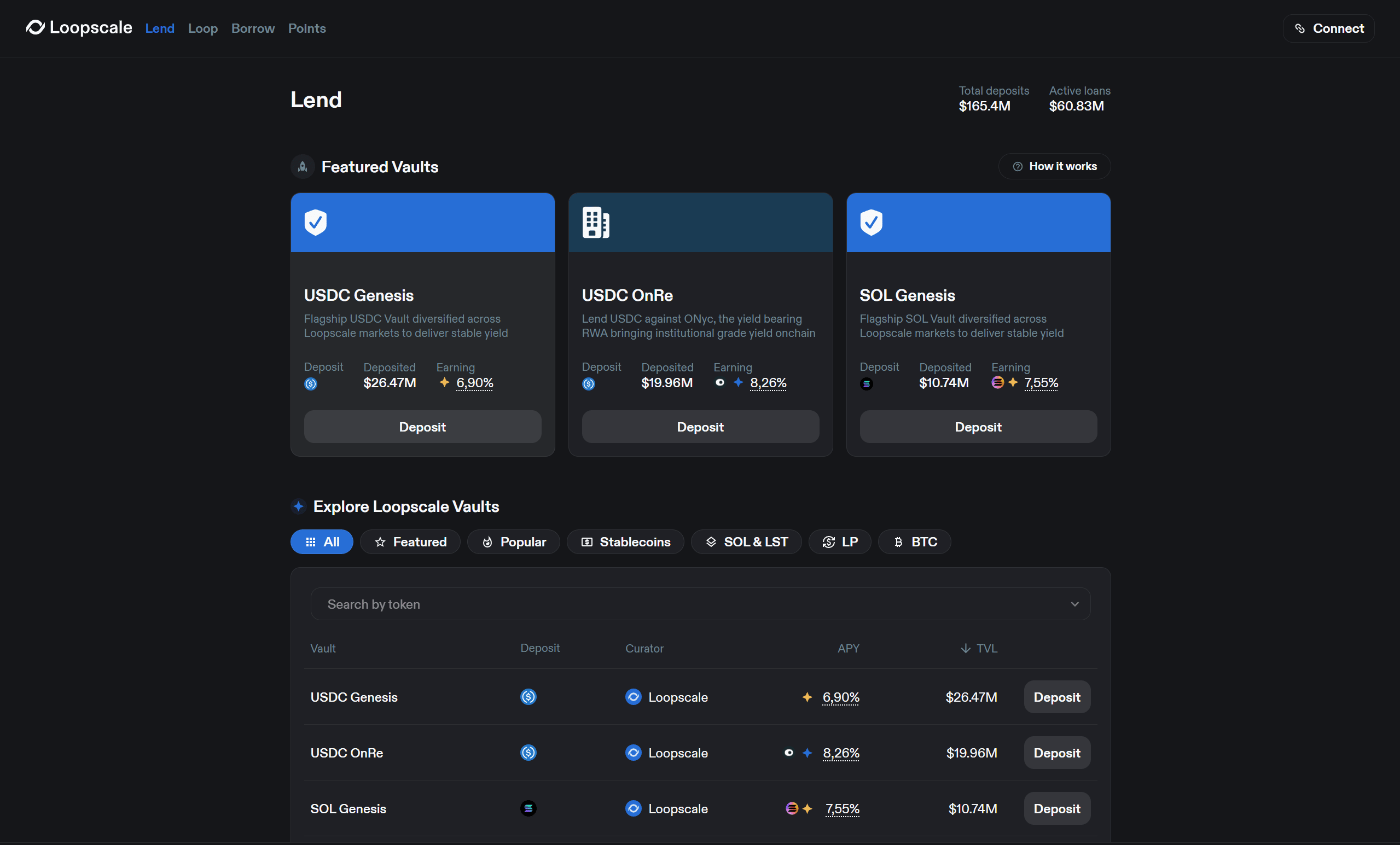Enable the SOL & LST filter
The height and width of the screenshot is (845, 1400).
pos(746,542)
